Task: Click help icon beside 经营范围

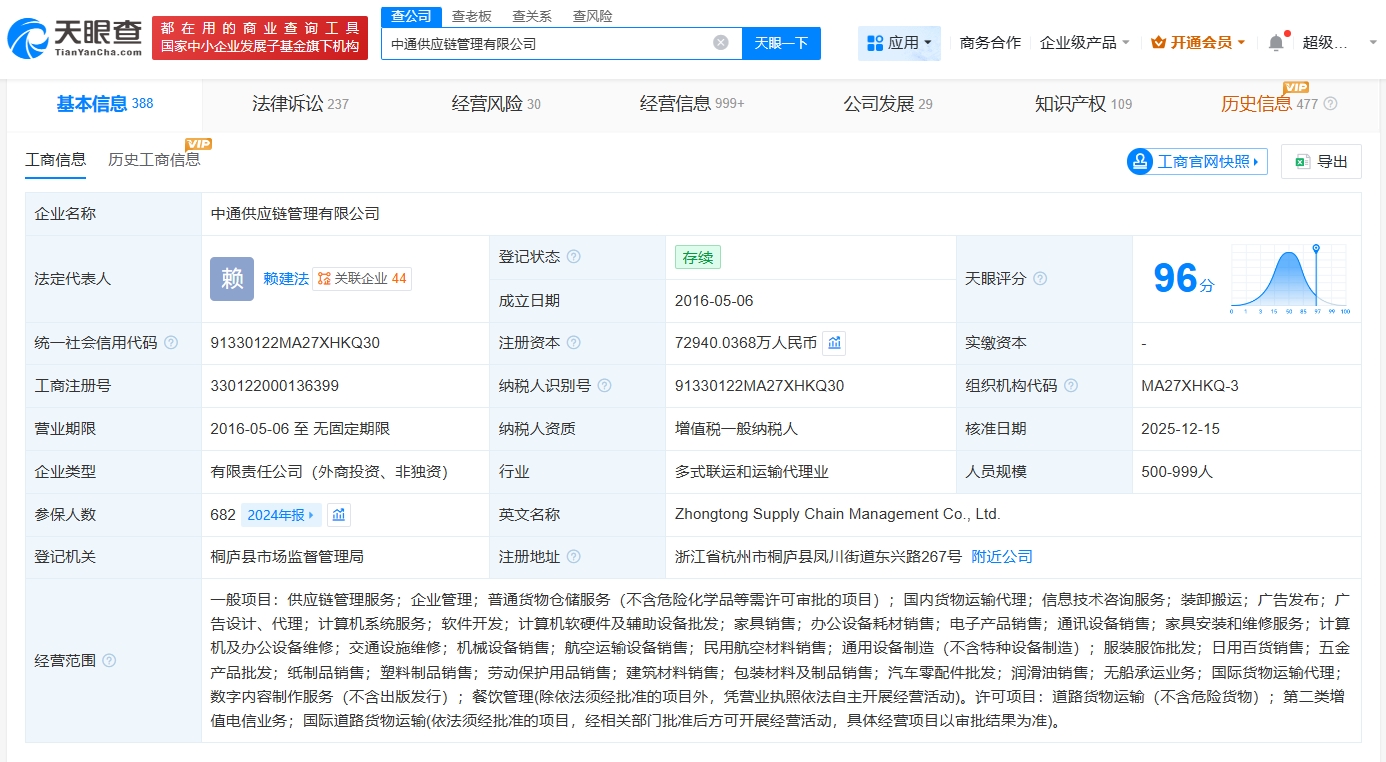Action: point(109,661)
